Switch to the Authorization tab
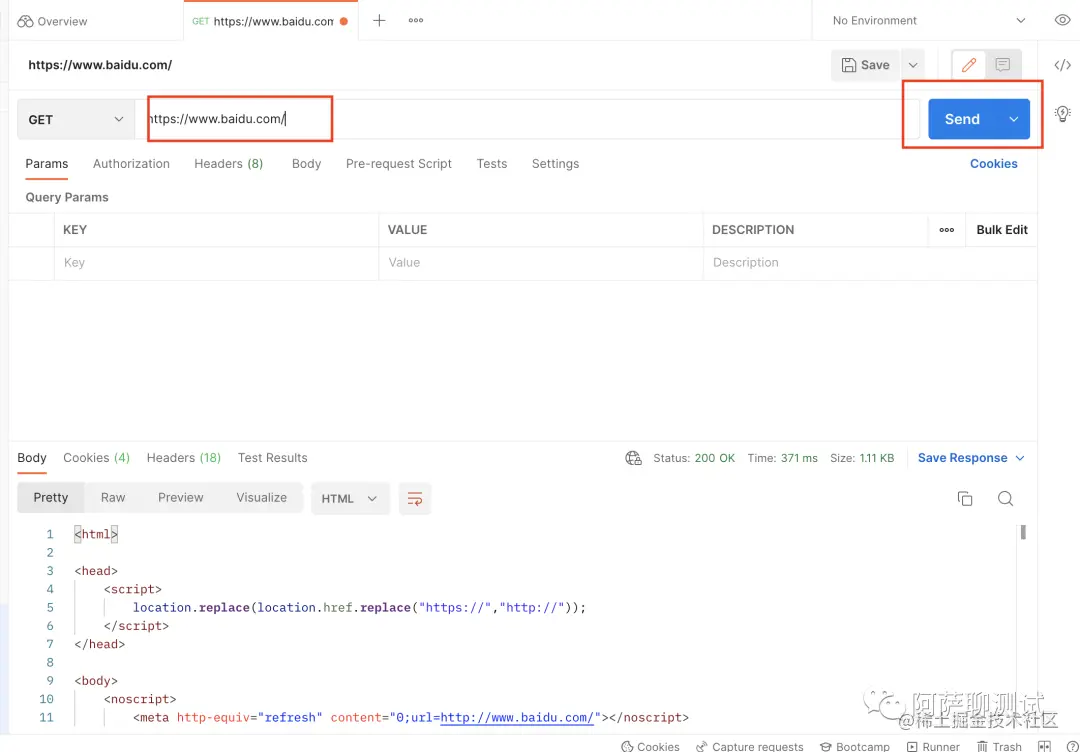This screenshot has height=752, width=1080. click(x=131, y=164)
